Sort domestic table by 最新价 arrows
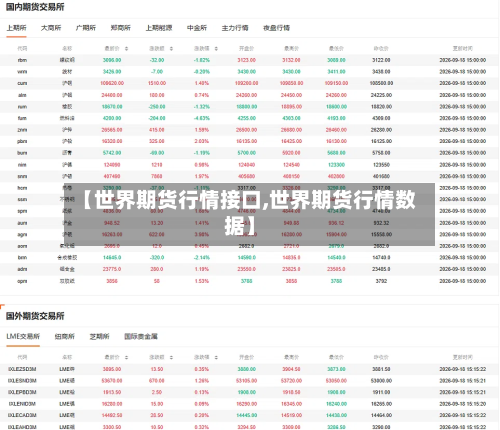Image resolution: width=500 pixels, height=430 pixels. pyautogui.click(x=126, y=49)
